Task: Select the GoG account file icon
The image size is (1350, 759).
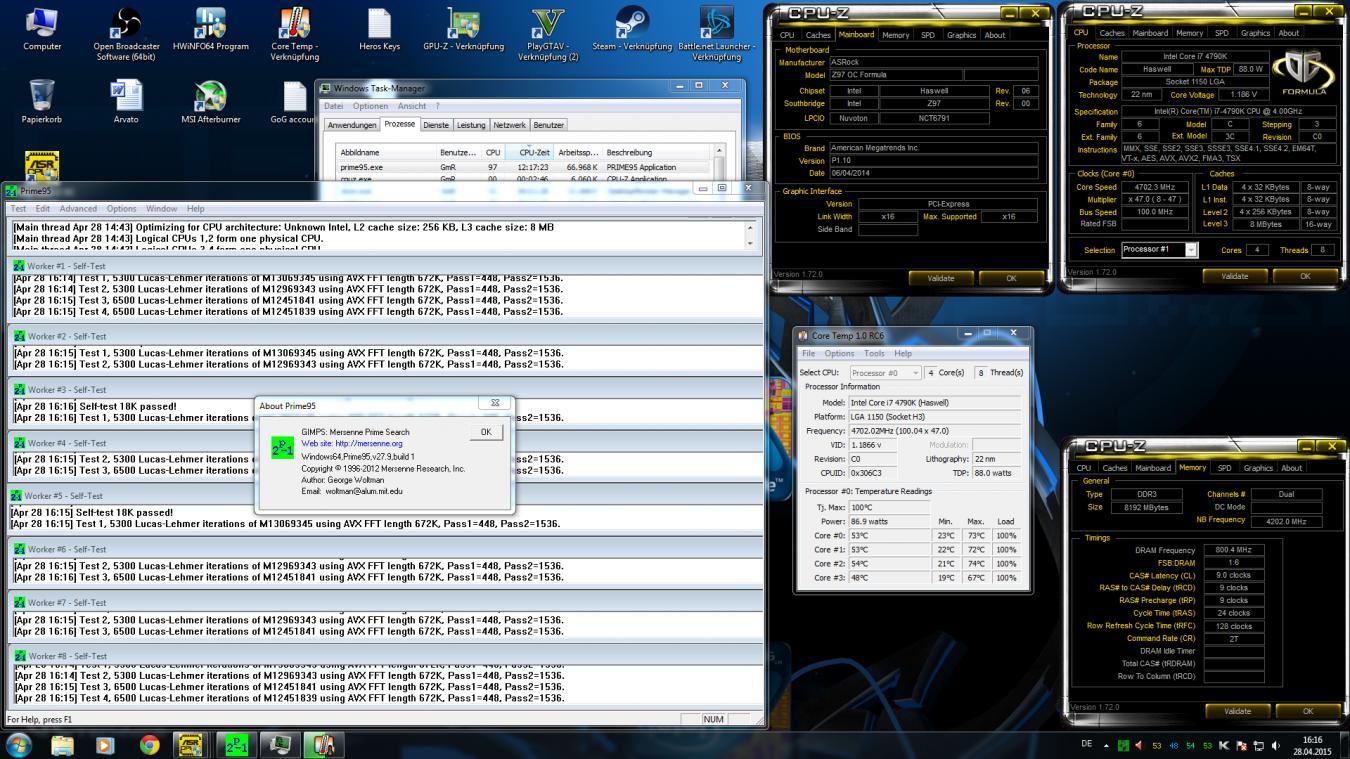Action: [x=294, y=102]
